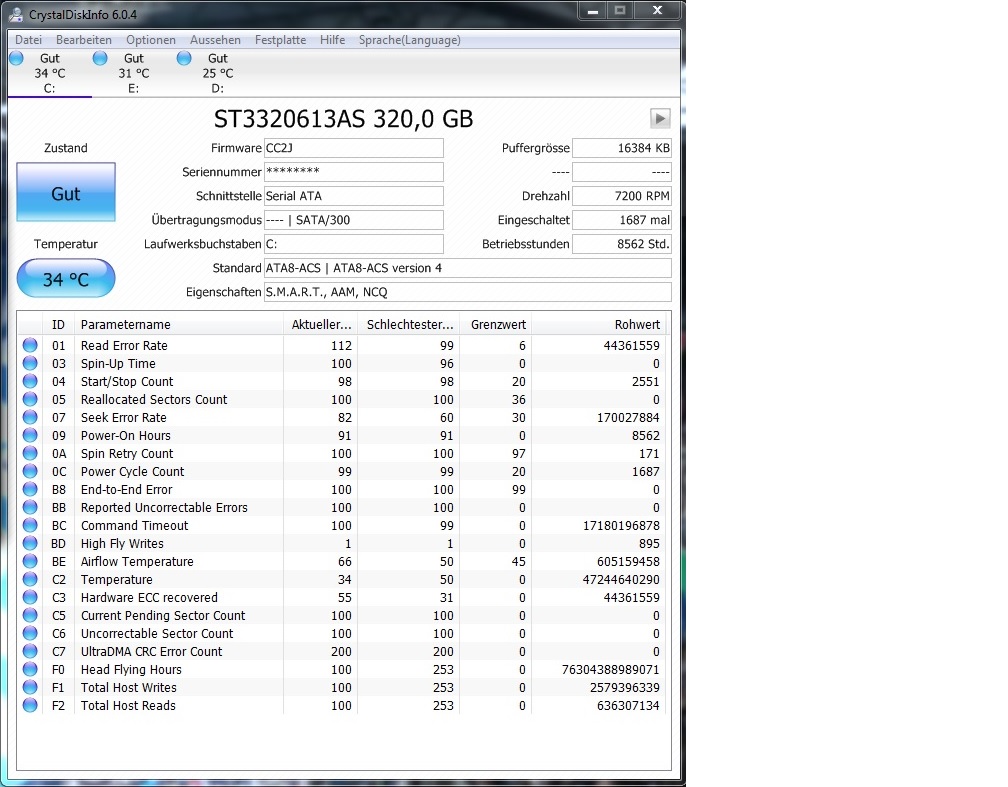Screen dimensions: 1008x787
Task: Click status icon of Hardware ECC recovered row
Action: [30, 597]
